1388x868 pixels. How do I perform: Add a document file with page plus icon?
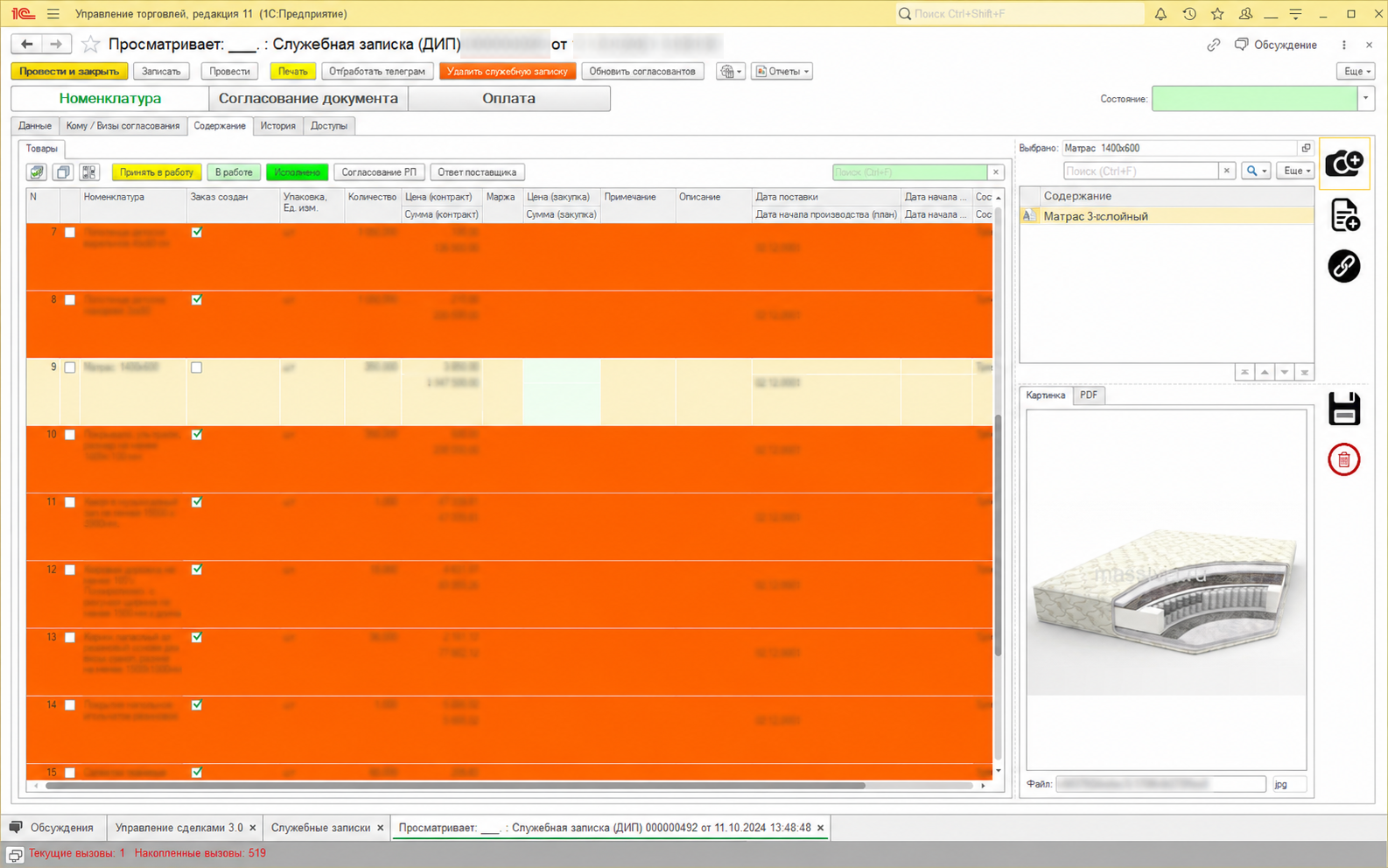tap(1344, 214)
